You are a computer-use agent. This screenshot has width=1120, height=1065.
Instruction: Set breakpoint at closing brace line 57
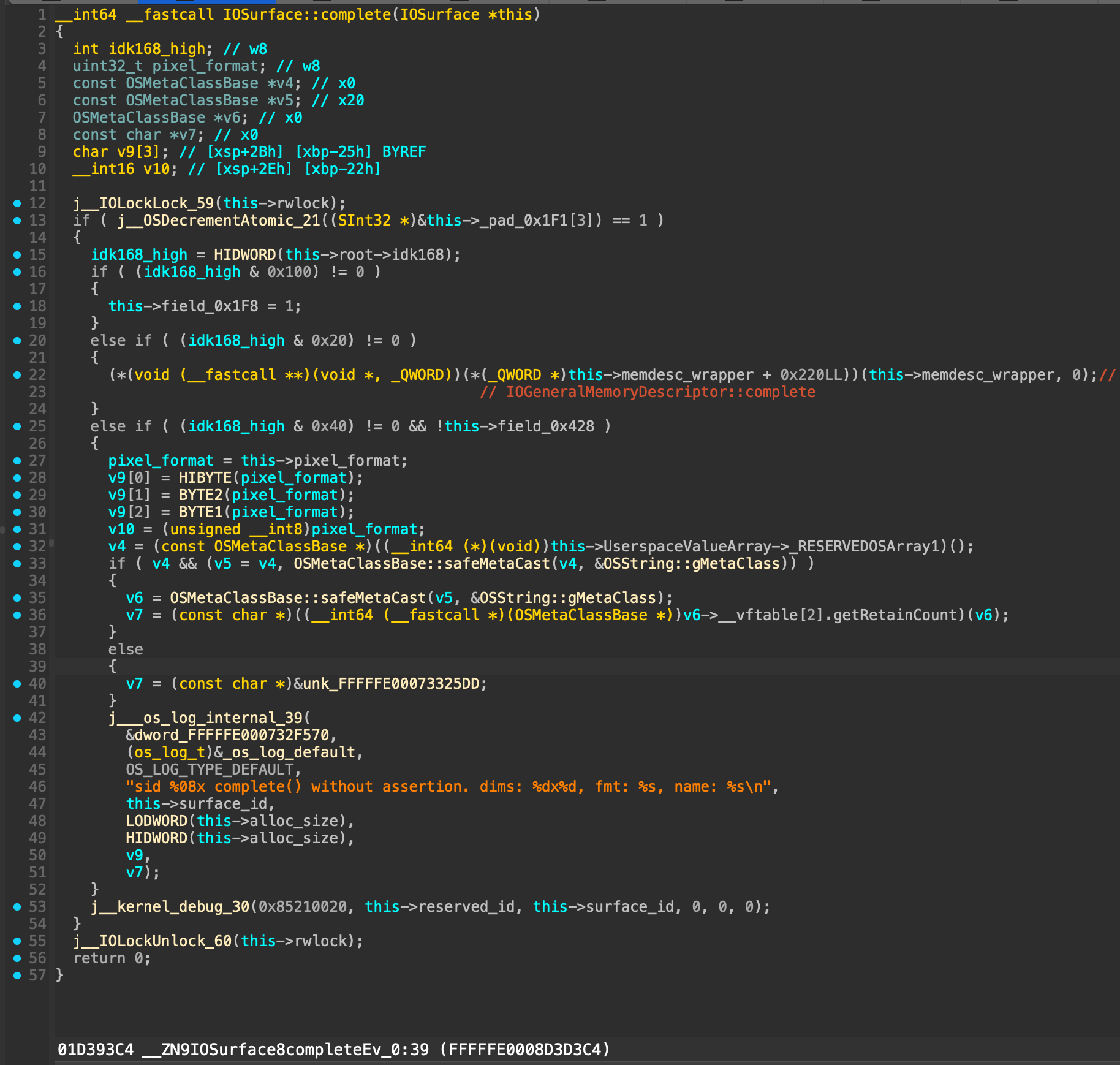pyautogui.click(x=17, y=976)
